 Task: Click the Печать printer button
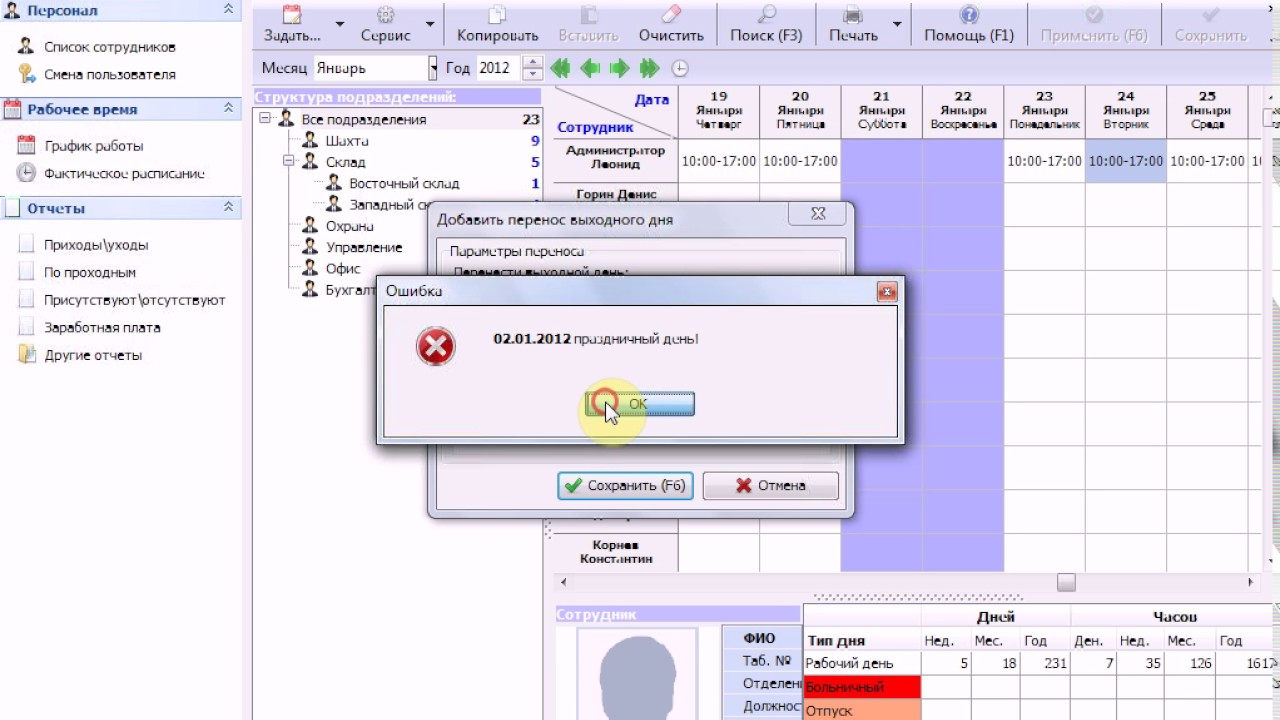click(853, 24)
